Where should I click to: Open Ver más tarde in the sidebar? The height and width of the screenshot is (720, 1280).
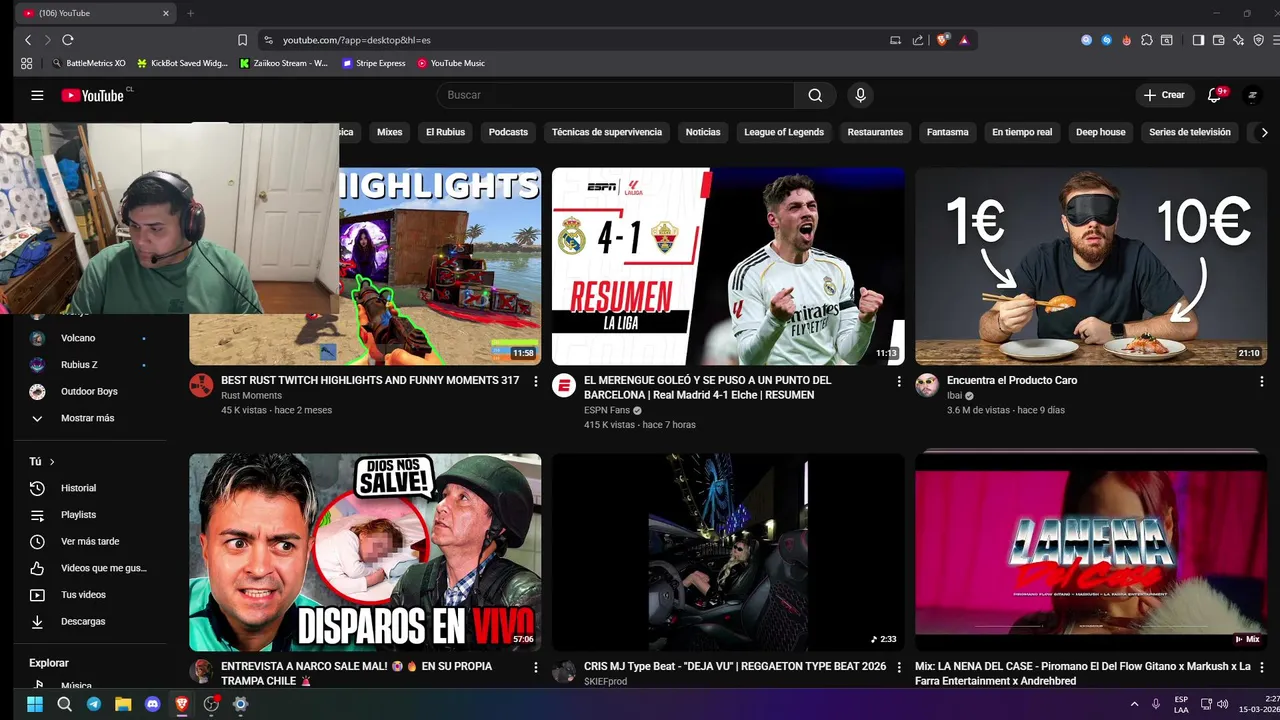tap(90, 541)
